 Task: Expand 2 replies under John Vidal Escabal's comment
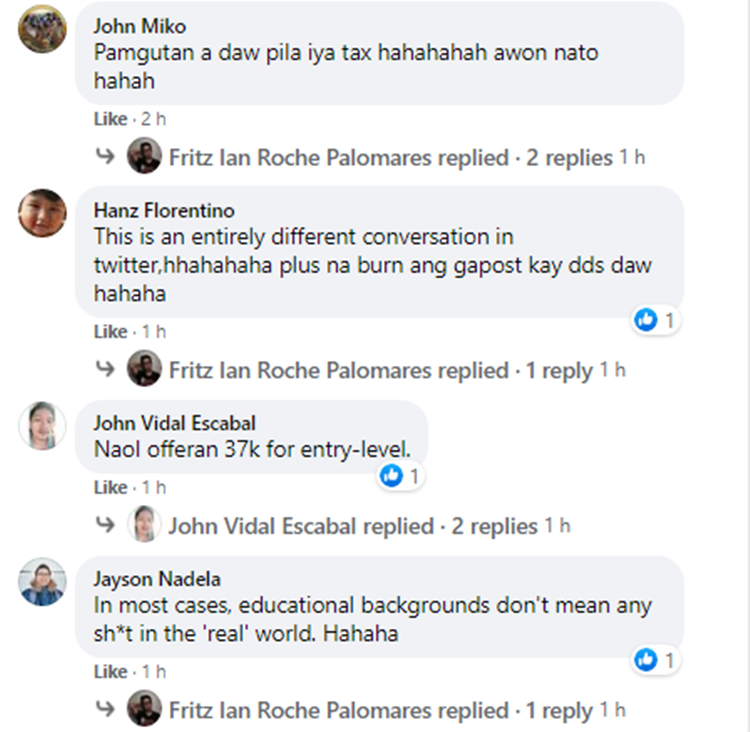[494, 526]
